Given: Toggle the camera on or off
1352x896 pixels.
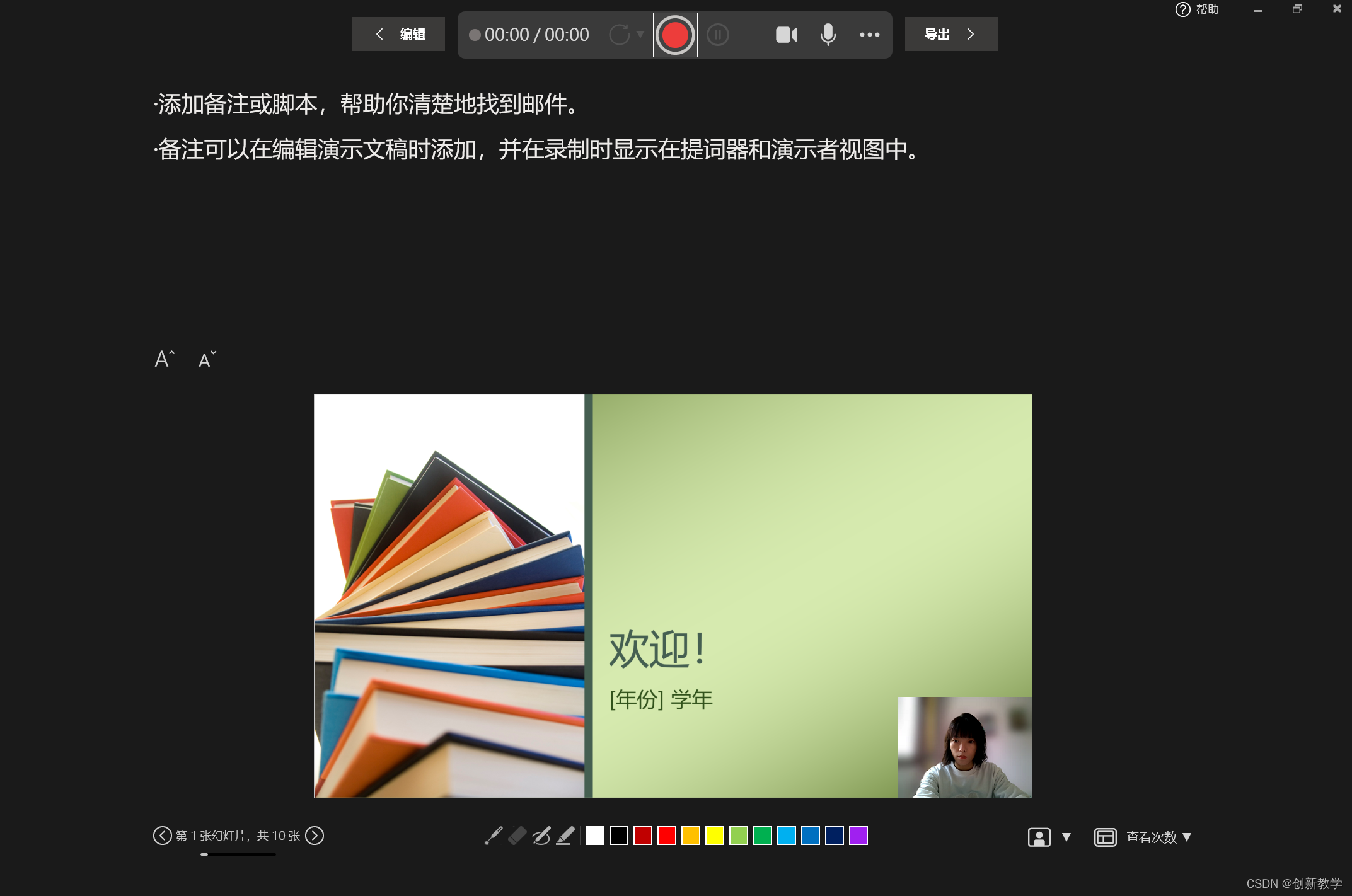Looking at the screenshot, I should point(786,35).
